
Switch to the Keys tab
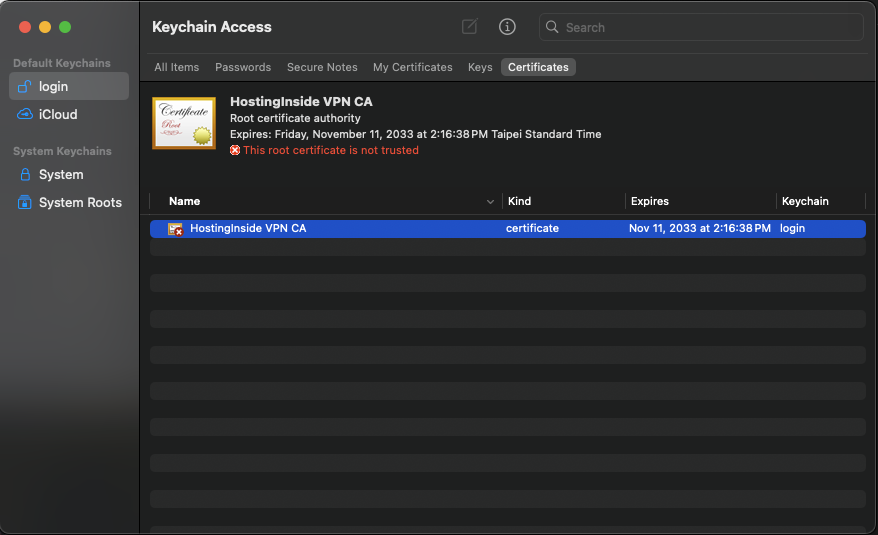coord(480,67)
